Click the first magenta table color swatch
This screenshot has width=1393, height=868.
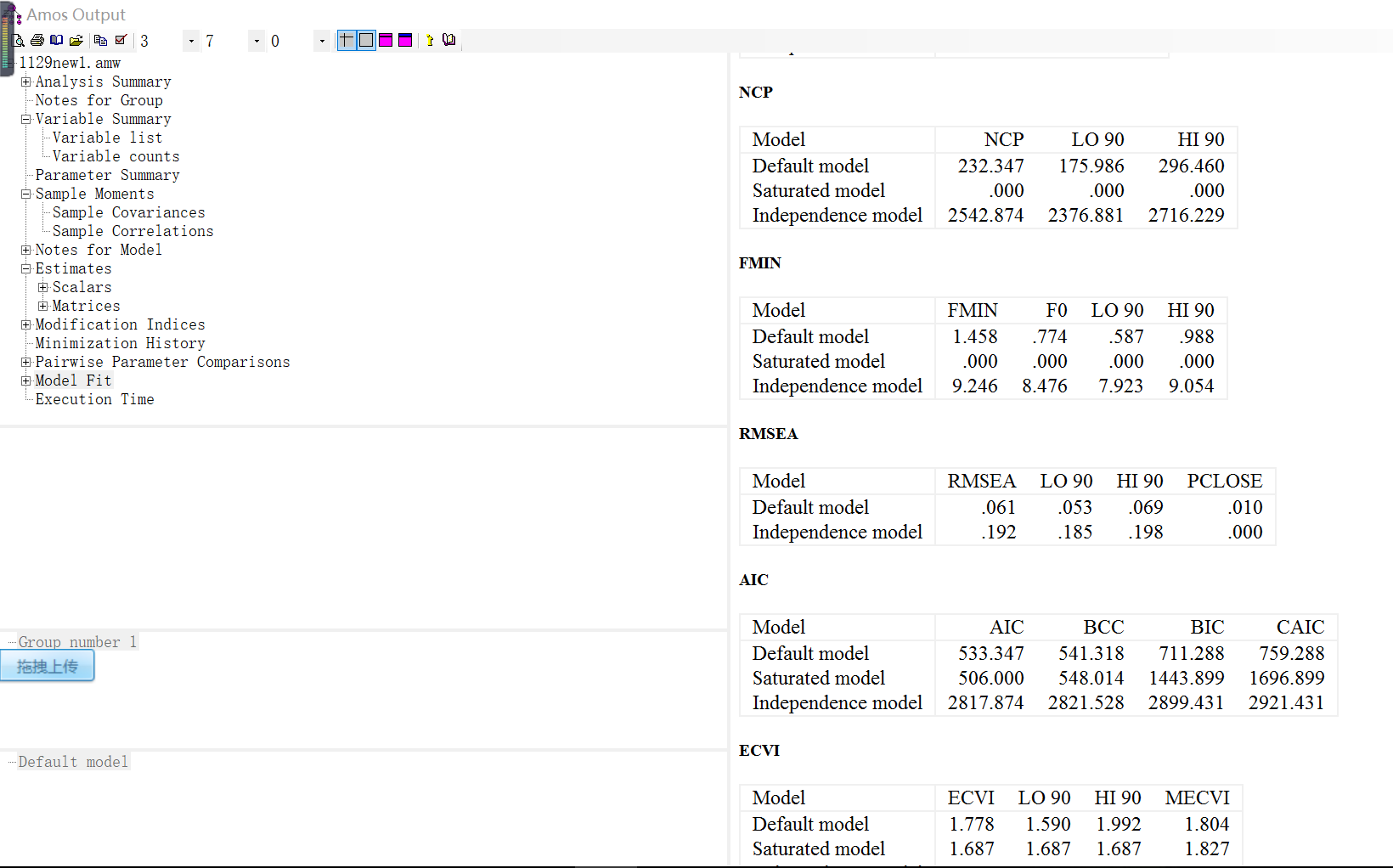386,40
